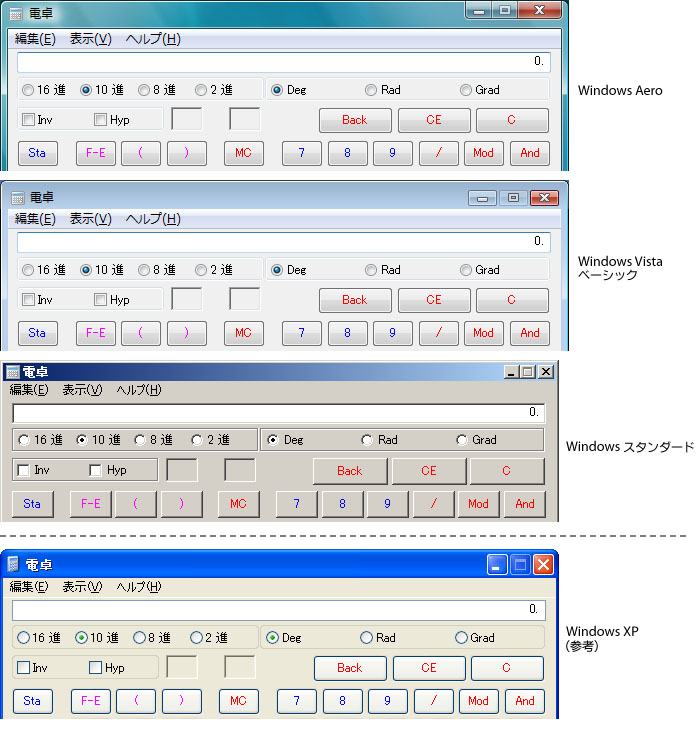Click divide button in Windows Standard calculator
This screenshot has height=740, width=700.
[434, 504]
